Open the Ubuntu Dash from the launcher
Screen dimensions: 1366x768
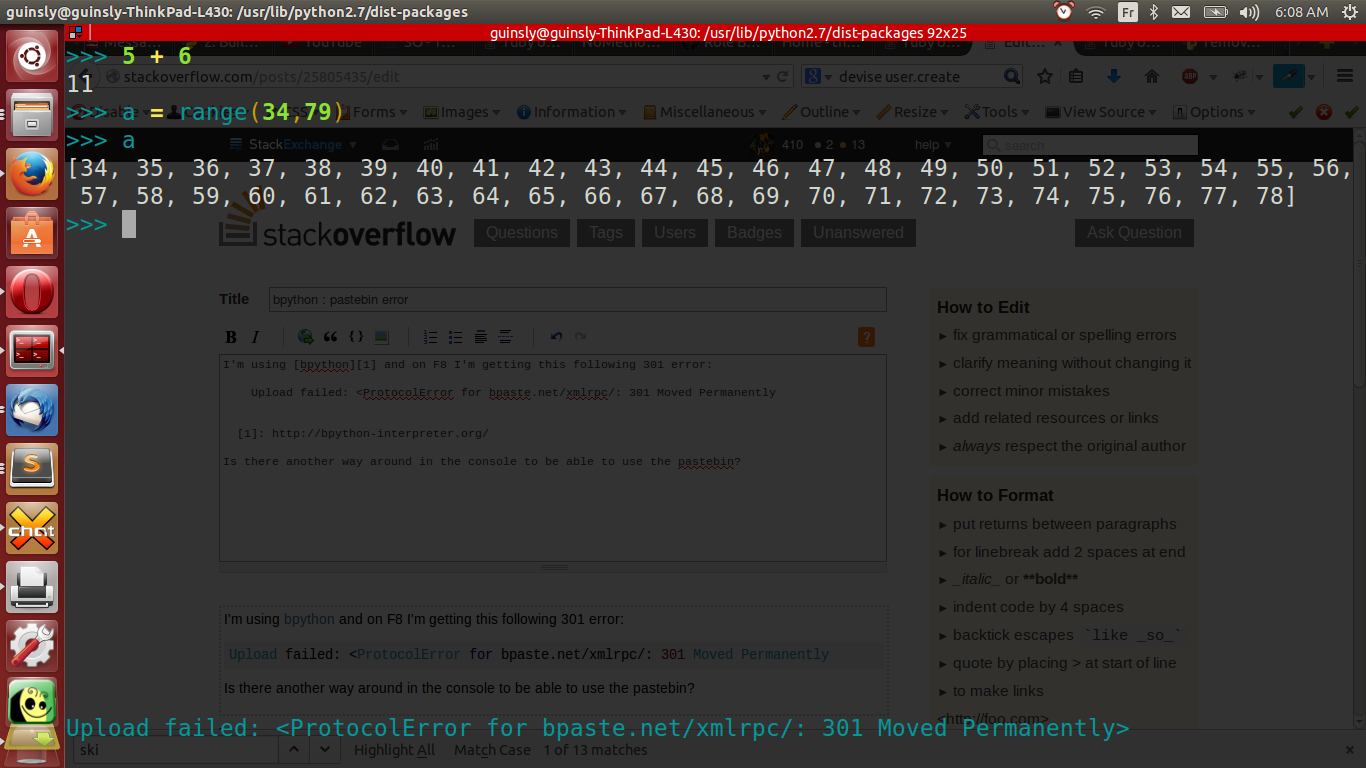coord(32,56)
